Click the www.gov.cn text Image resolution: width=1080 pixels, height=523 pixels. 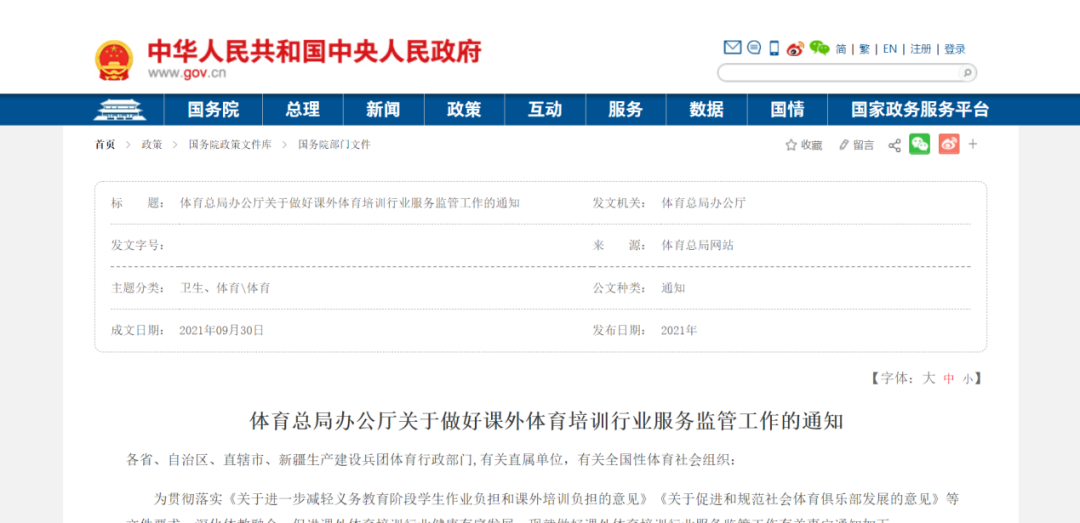[187, 74]
